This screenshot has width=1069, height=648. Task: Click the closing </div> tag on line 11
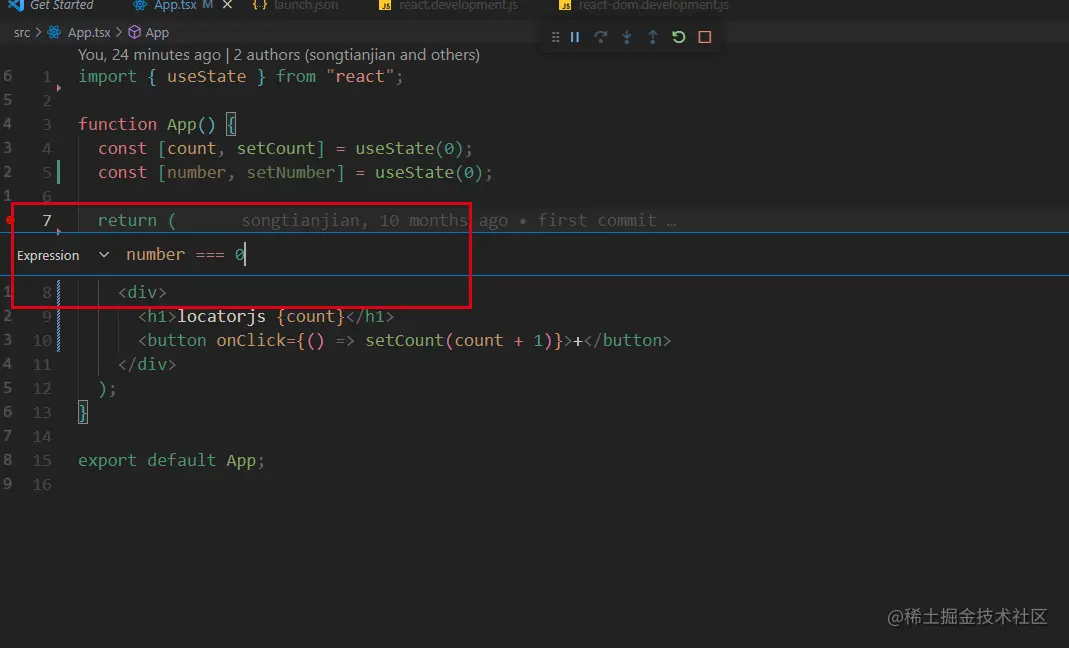(x=147, y=364)
